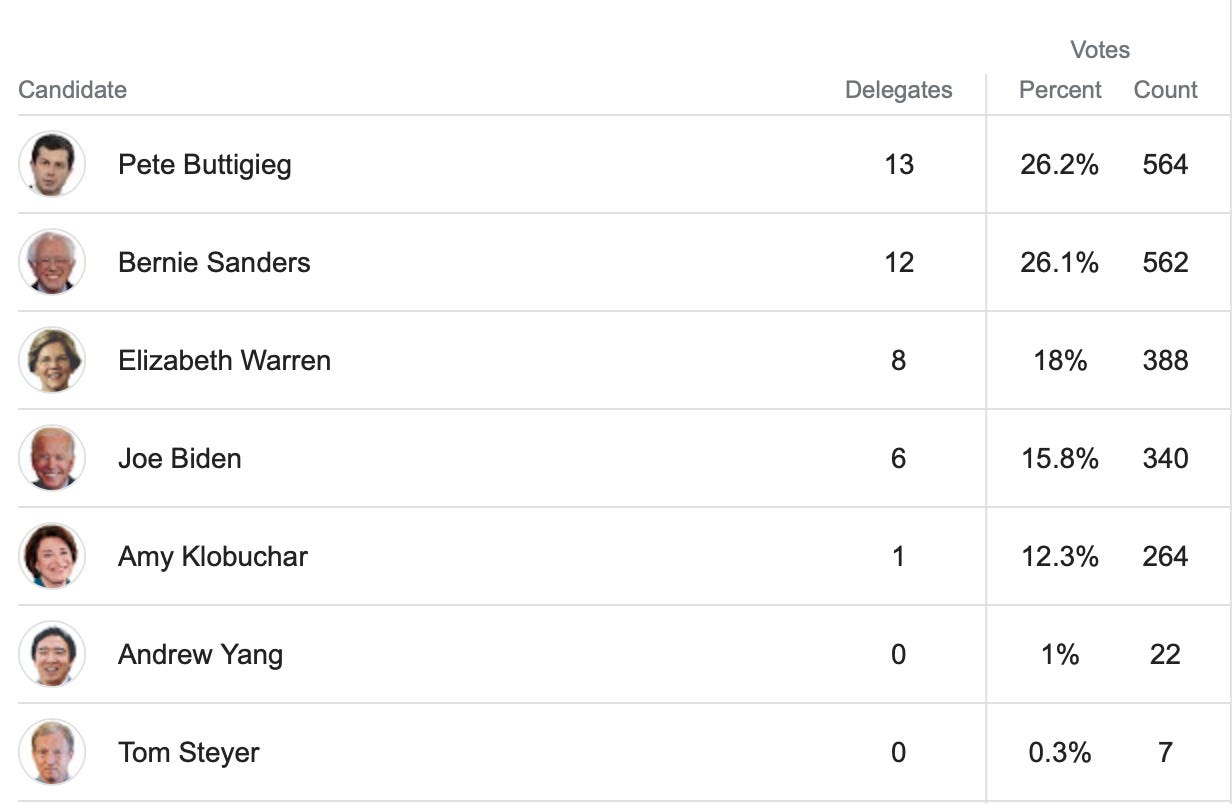Click Amy Klobuchar's portrait thumbnail

click(x=52, y=556)
